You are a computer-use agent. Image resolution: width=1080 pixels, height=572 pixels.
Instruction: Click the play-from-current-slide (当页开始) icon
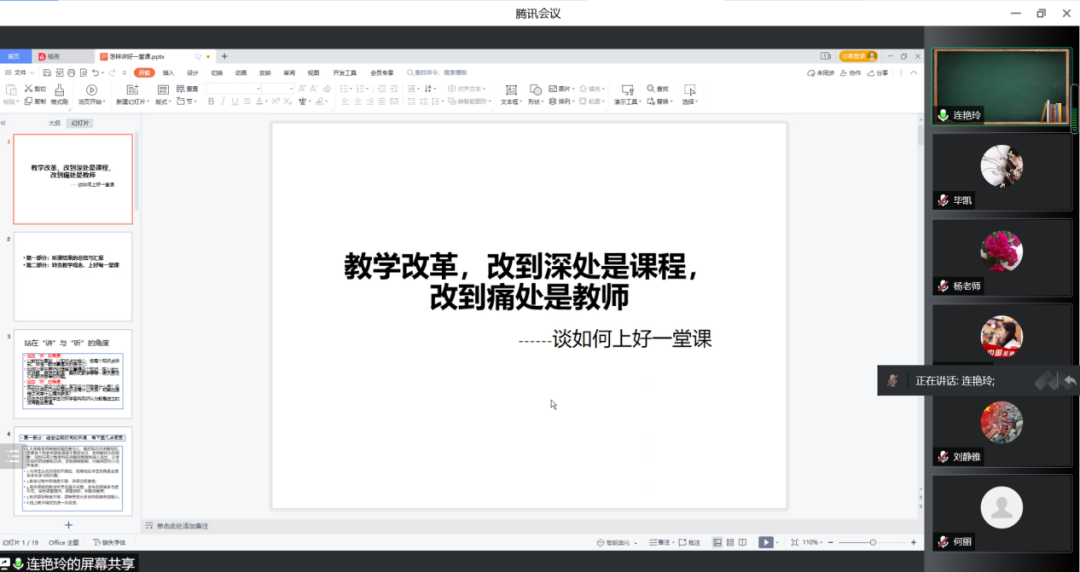[x=92, y=90]
